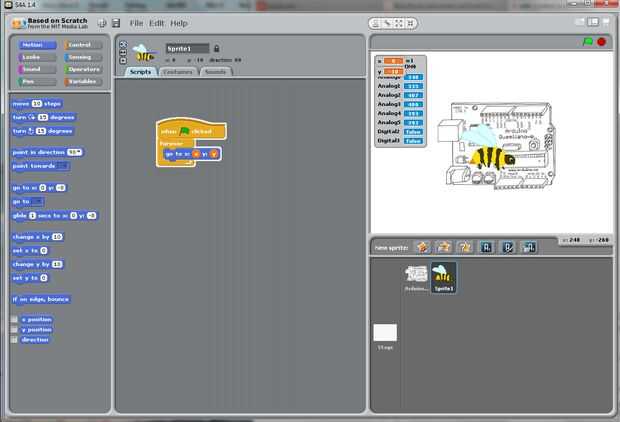Click the Analog1 sensor value on stage
This screenshot has height=422, width=620.
coord(414,86)
